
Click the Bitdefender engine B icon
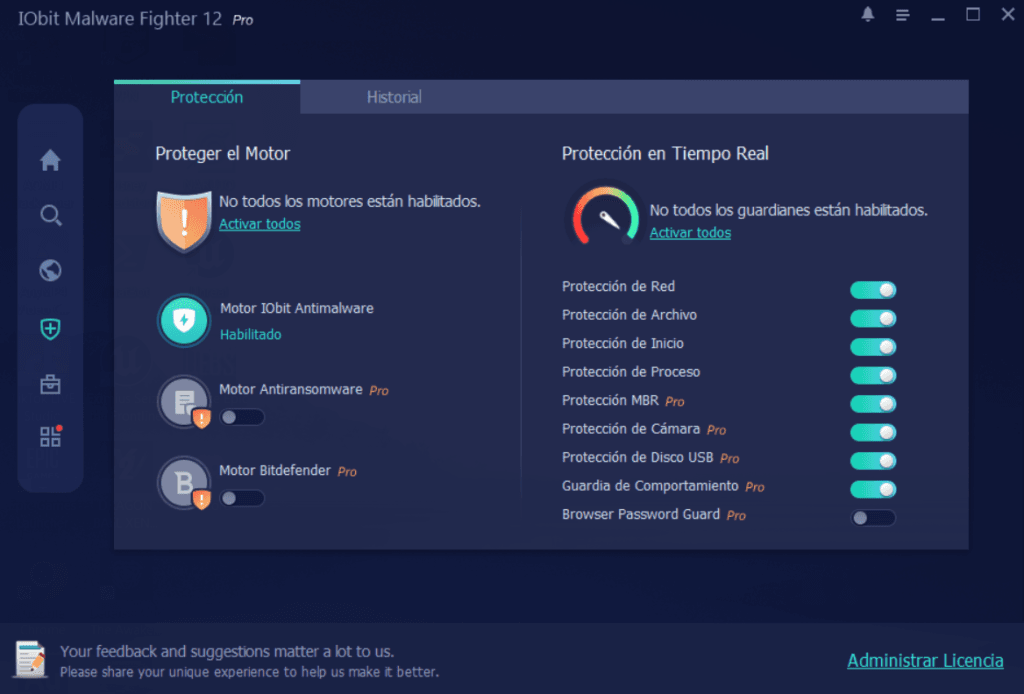click(x=184, y=482)
